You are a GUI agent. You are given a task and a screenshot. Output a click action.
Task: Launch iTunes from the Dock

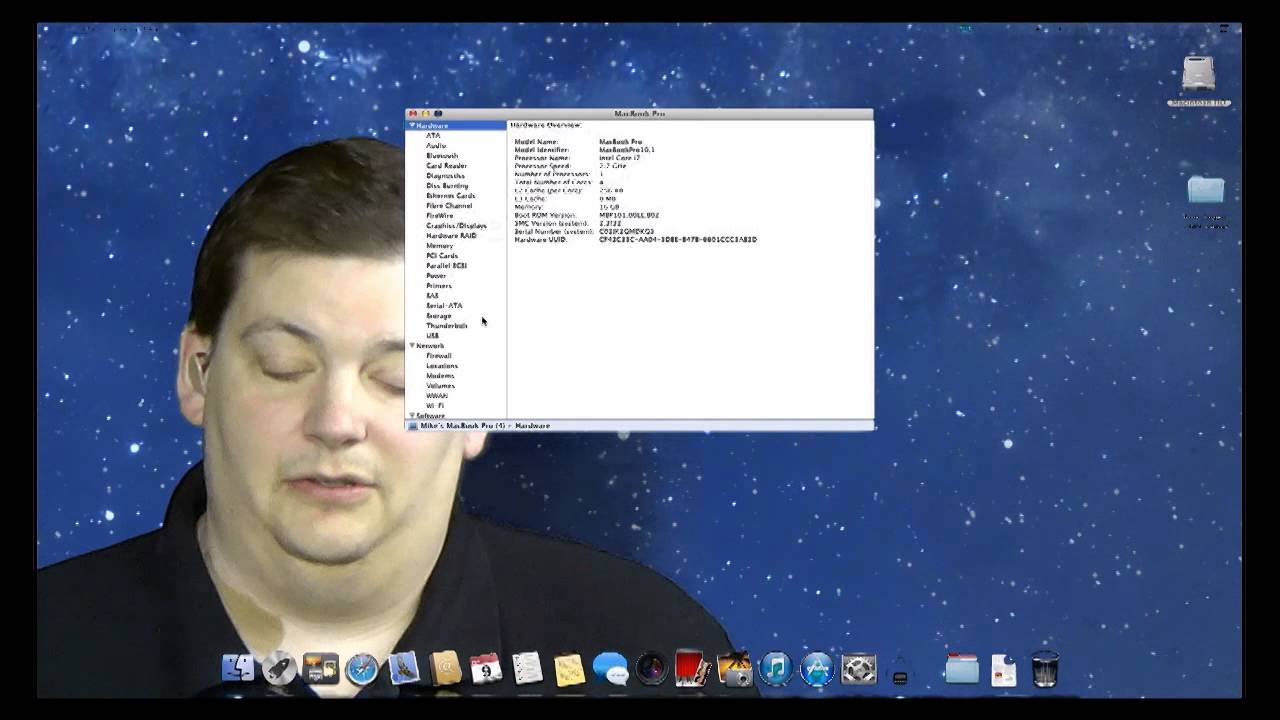click(775, 667)
